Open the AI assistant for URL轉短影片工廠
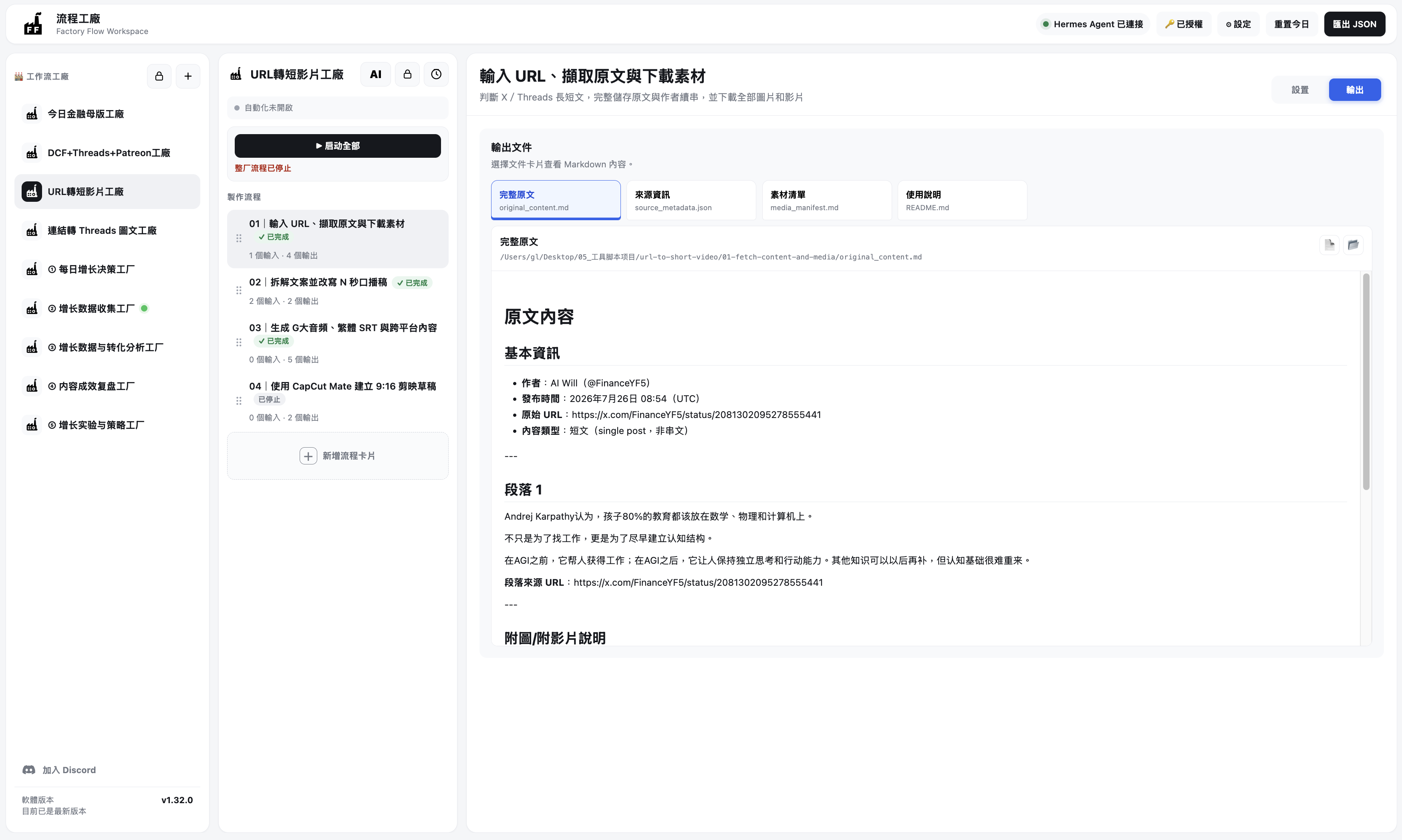 [375, 74]
